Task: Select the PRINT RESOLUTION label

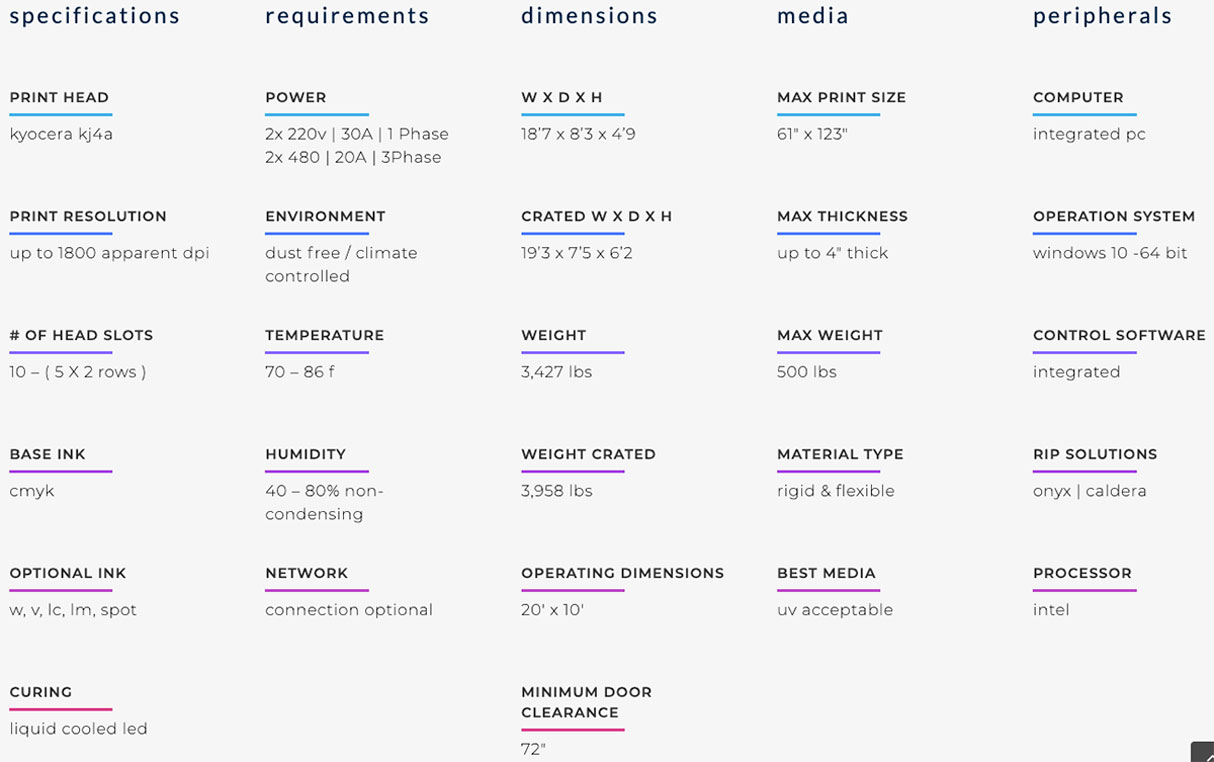Action: (x=88, y=216)
